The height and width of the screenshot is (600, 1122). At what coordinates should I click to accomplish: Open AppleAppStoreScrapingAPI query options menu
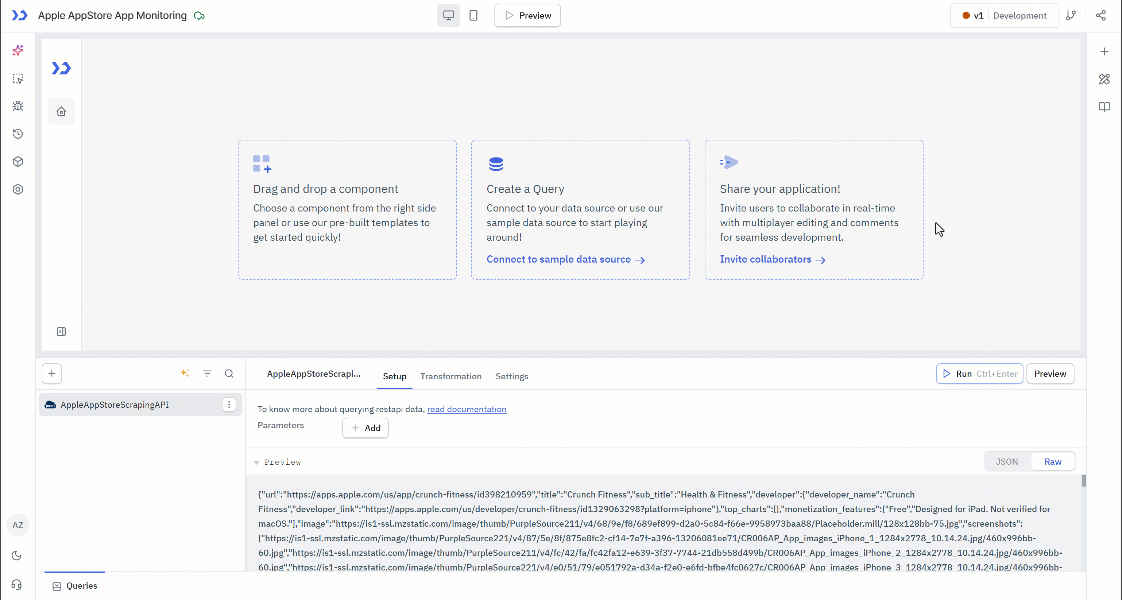coord(229,405)
